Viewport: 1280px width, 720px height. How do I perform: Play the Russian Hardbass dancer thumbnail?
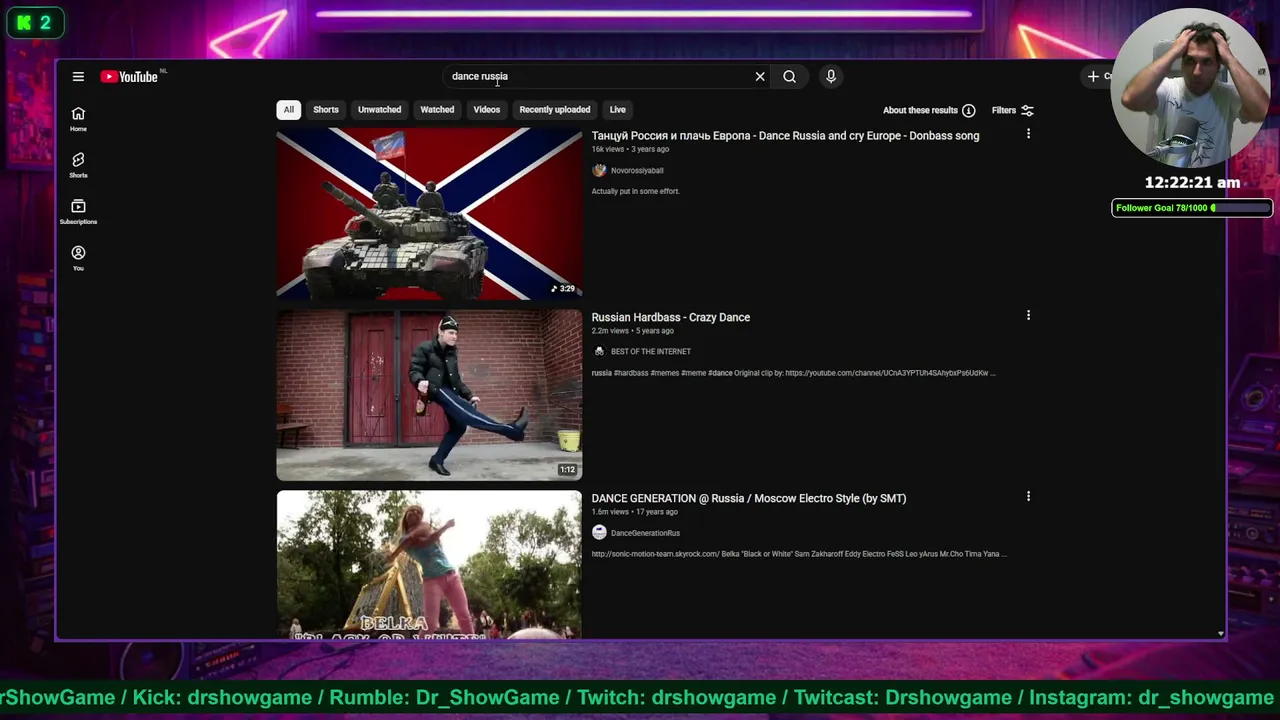(x=429, y=395)
